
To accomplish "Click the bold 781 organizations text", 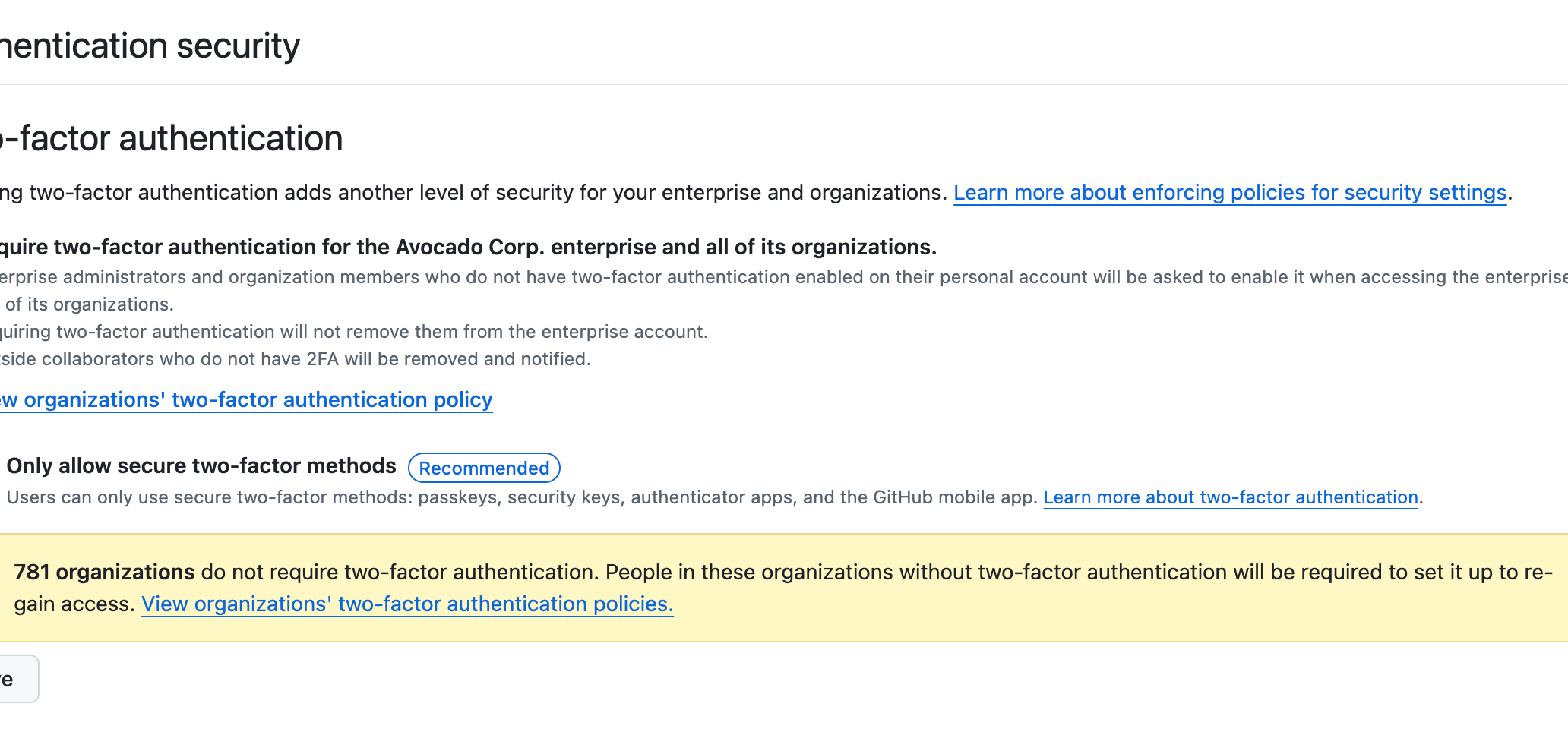I will (104, 573).
